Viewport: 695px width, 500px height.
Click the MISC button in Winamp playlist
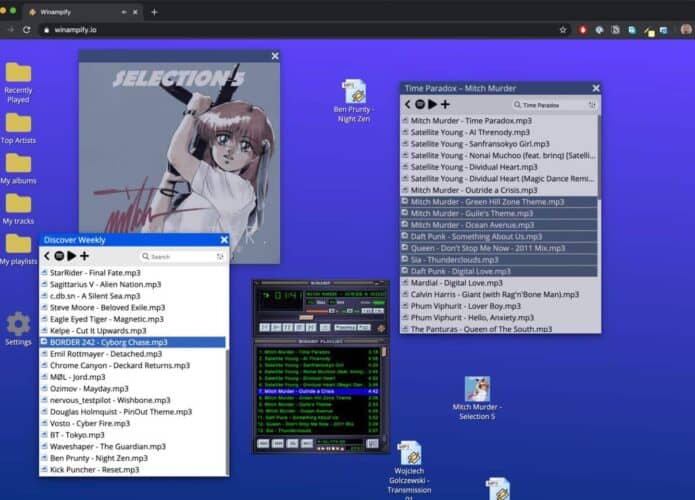click(x=307, y=444)
